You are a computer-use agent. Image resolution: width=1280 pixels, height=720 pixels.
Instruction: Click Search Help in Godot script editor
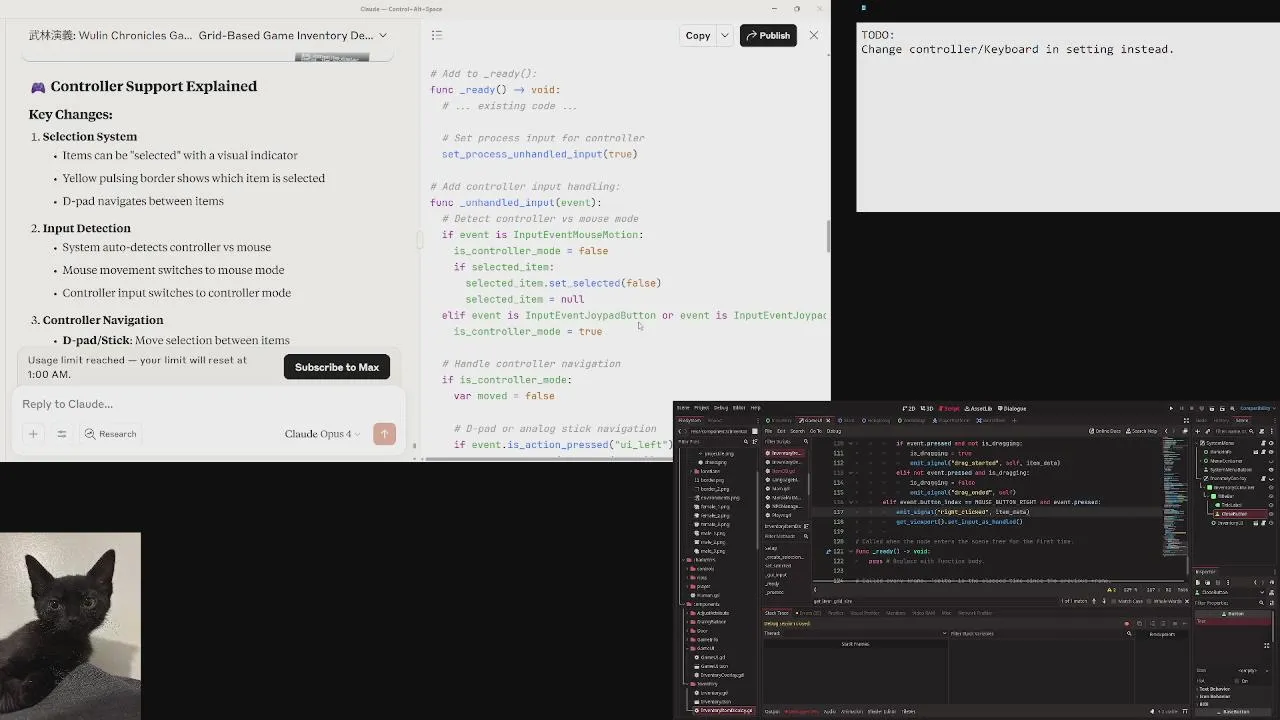pos(1142,431)
